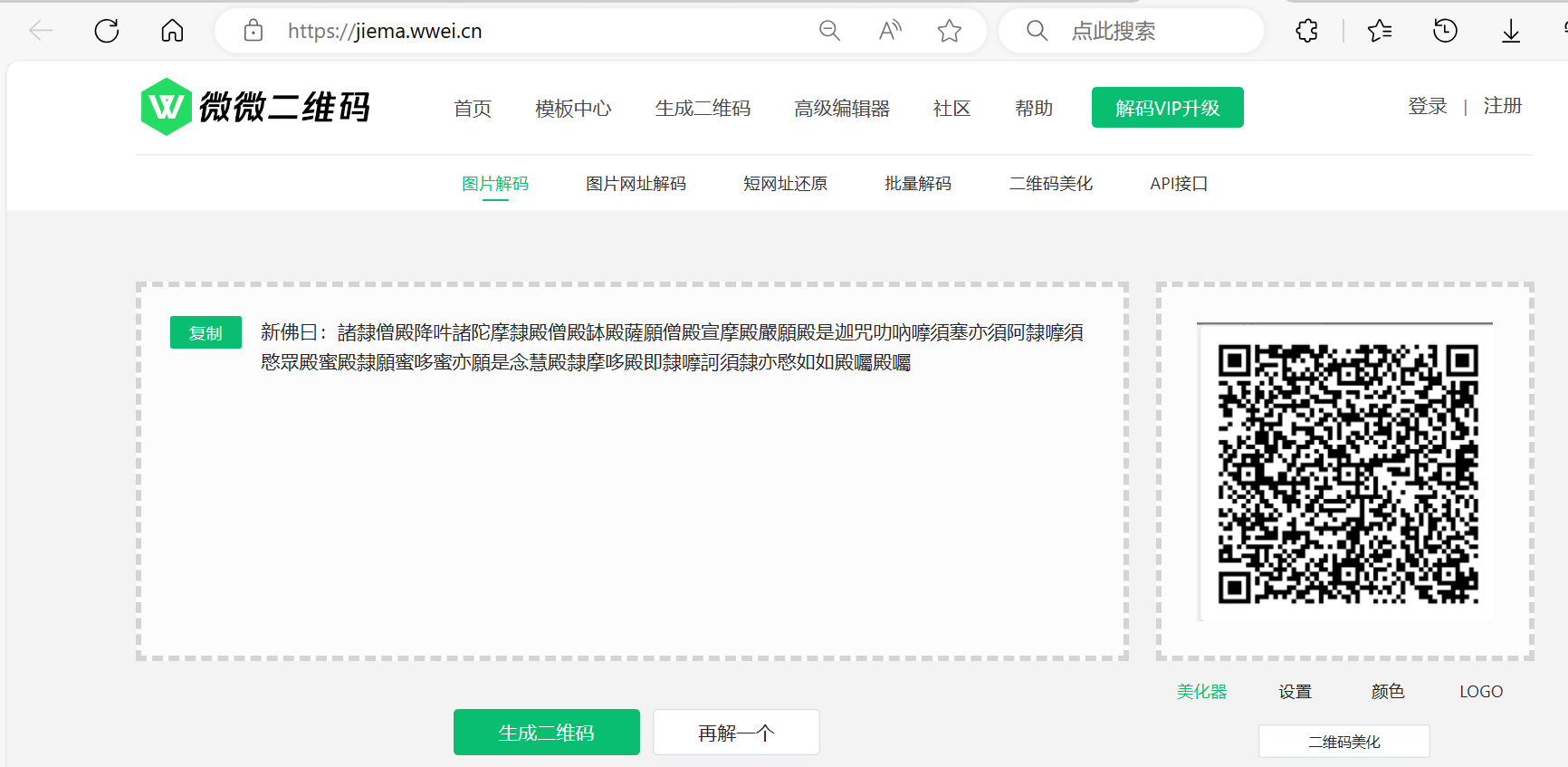This screenshot has width=1568, height=767.
Task: Open the 生成二维码 navigation item
Action: click(703, 109)
